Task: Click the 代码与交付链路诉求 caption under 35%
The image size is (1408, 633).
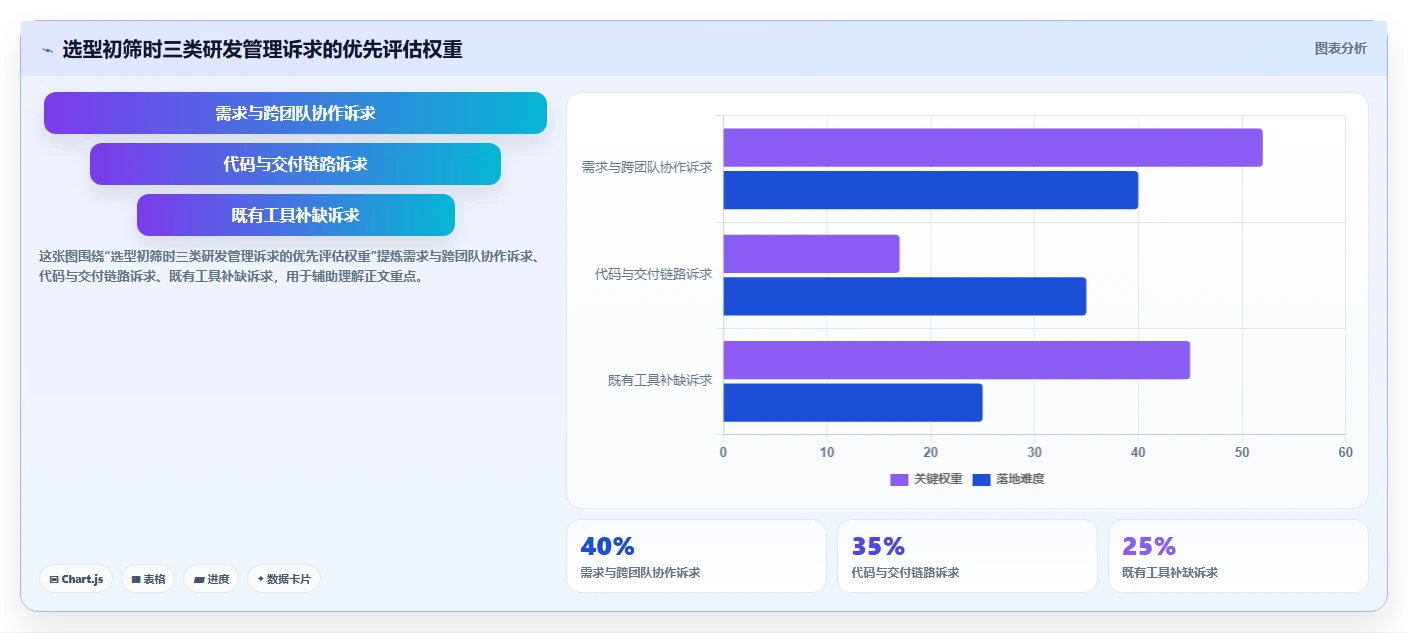Action: [905, 573]
